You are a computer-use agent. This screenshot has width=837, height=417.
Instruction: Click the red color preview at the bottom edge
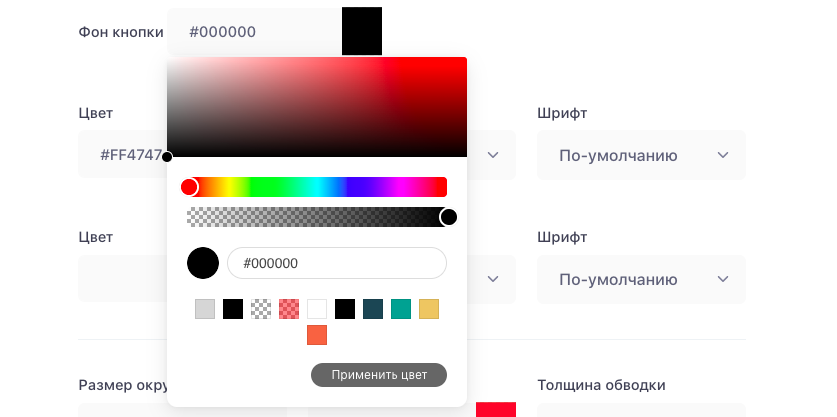point(496,410)
